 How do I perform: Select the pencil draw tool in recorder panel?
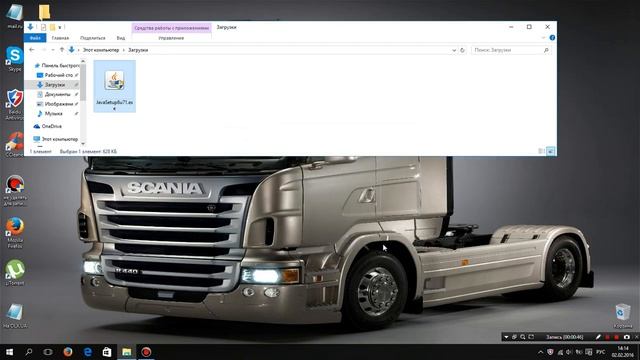click(598, 337)
